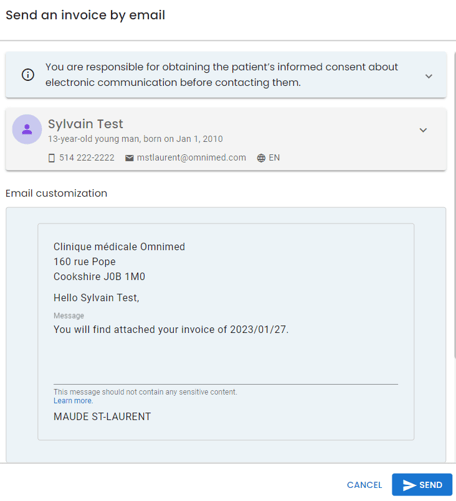Click the MAUDE ST-LAURENT signature
The width and height of the screenshot is (456, 501).
pos(102,417)
